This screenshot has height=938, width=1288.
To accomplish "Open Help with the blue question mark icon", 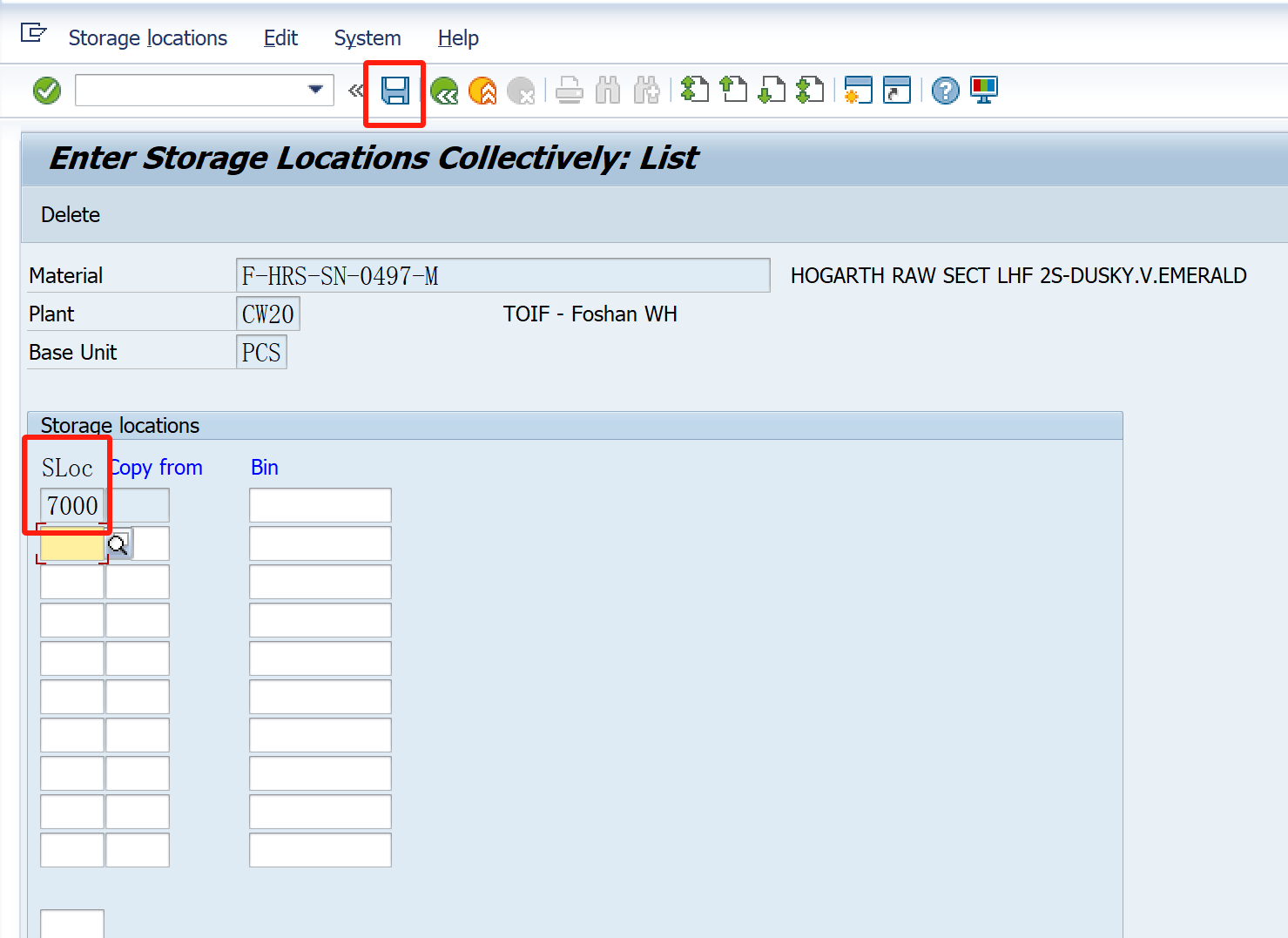I will [x=945, y=91].
